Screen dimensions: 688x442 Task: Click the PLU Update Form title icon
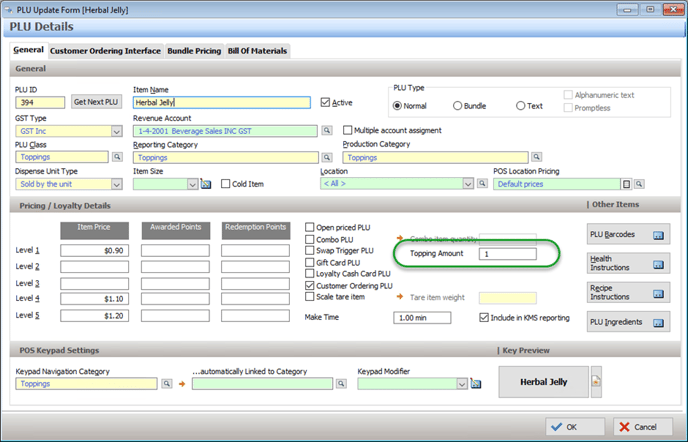(8, 10)
